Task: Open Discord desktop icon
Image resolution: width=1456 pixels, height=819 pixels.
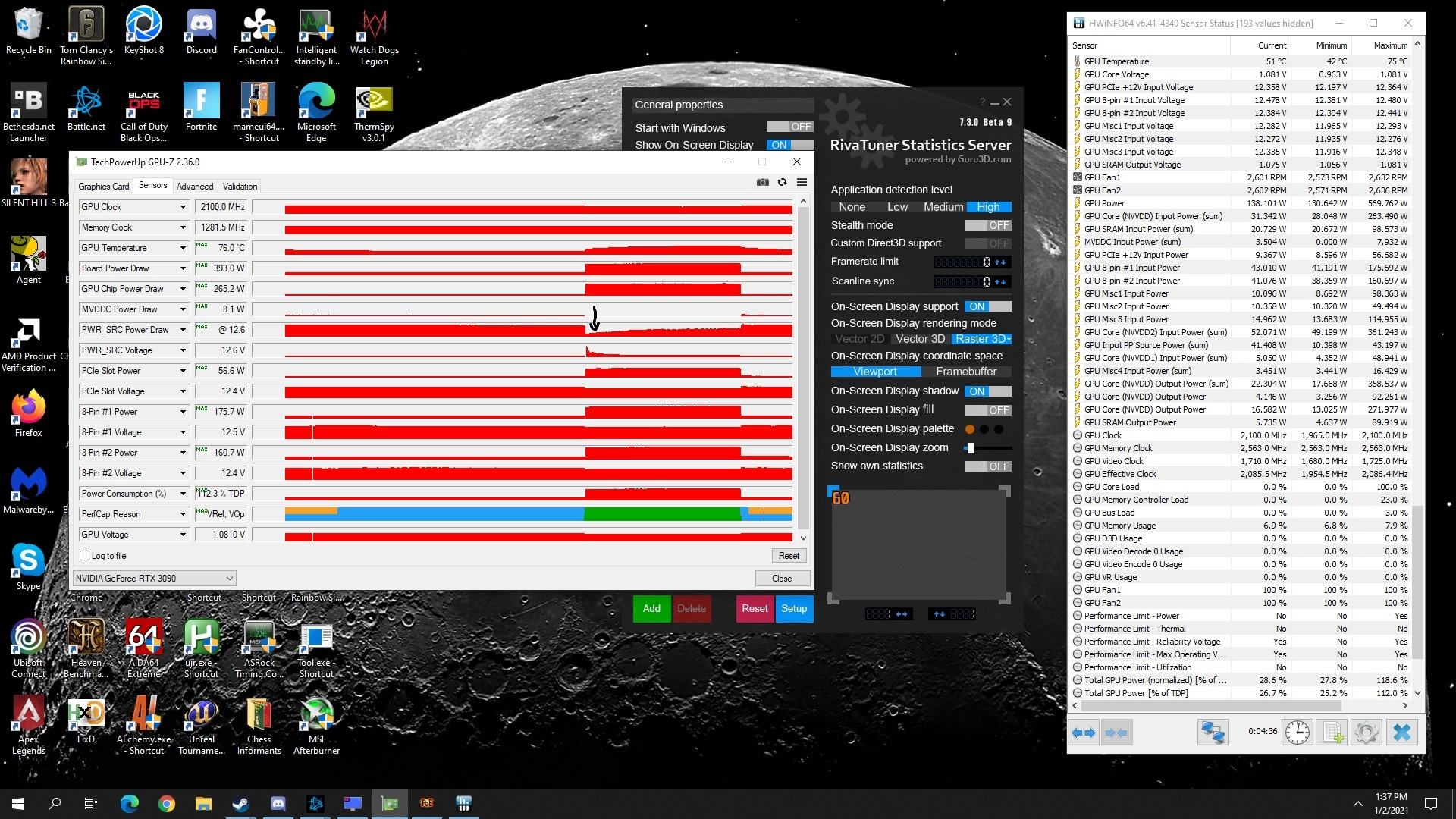Action: coord(201,32)
